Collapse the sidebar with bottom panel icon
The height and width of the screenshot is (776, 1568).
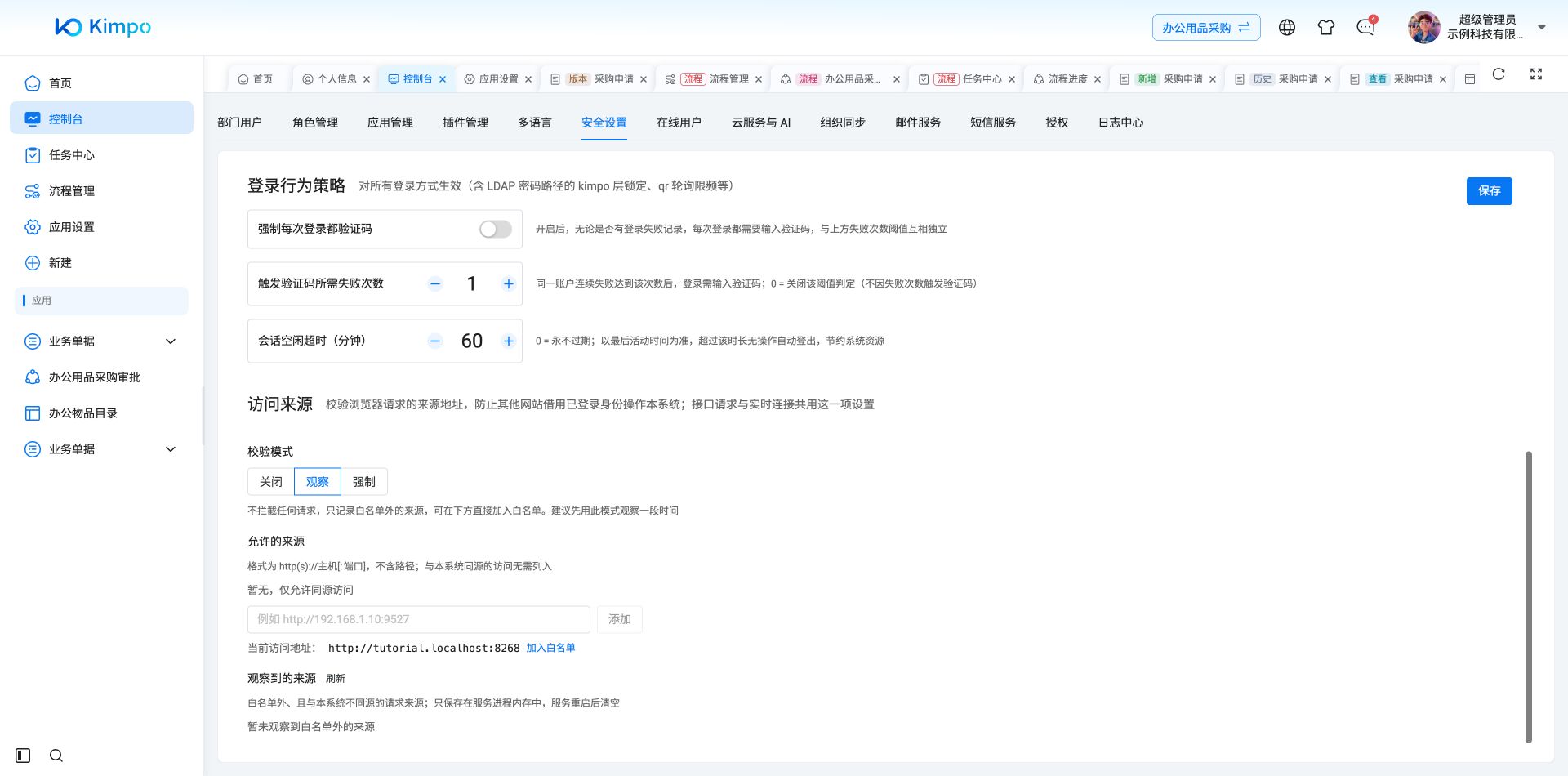tap(23, 756)
